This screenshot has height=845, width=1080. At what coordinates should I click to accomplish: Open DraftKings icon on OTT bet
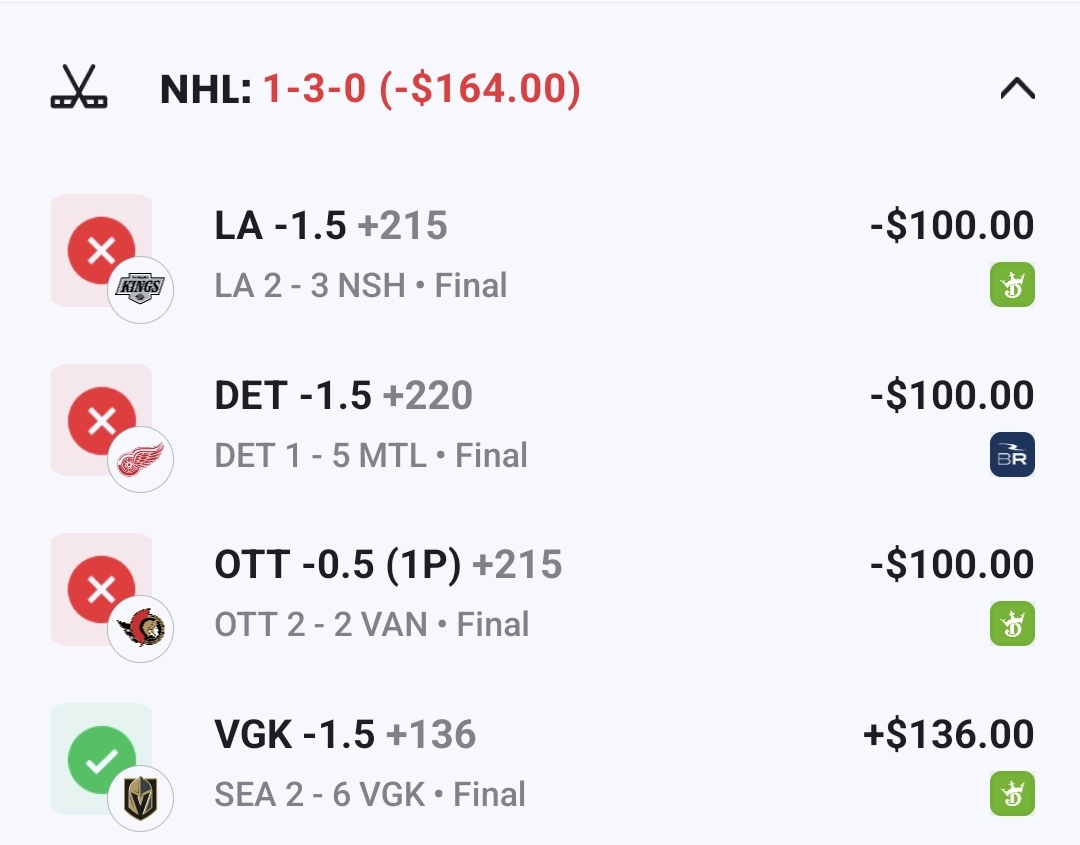coord(1012,624)
